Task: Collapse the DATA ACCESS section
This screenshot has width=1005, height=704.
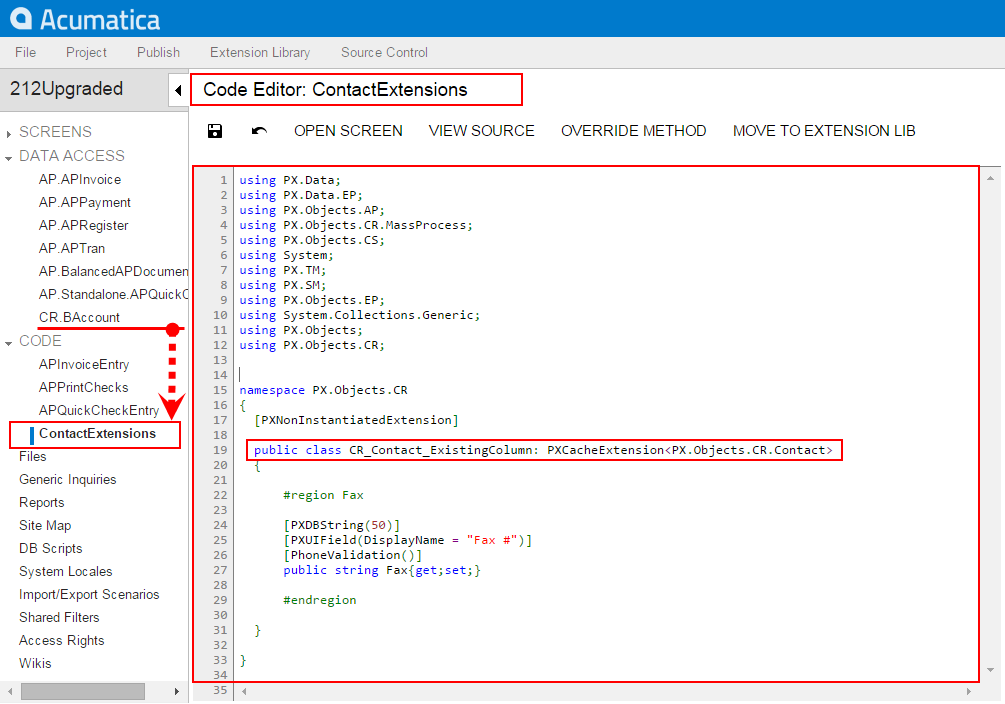Action: coord(9,157)
